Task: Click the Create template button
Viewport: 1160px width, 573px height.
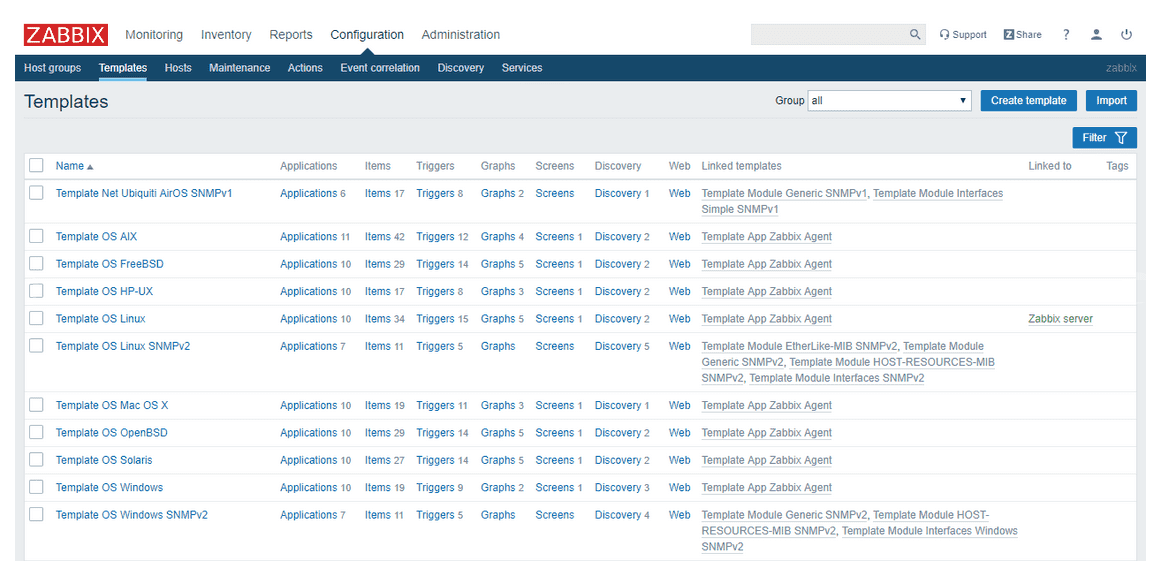Action: pyautogui.click(x=1028, y=101)
